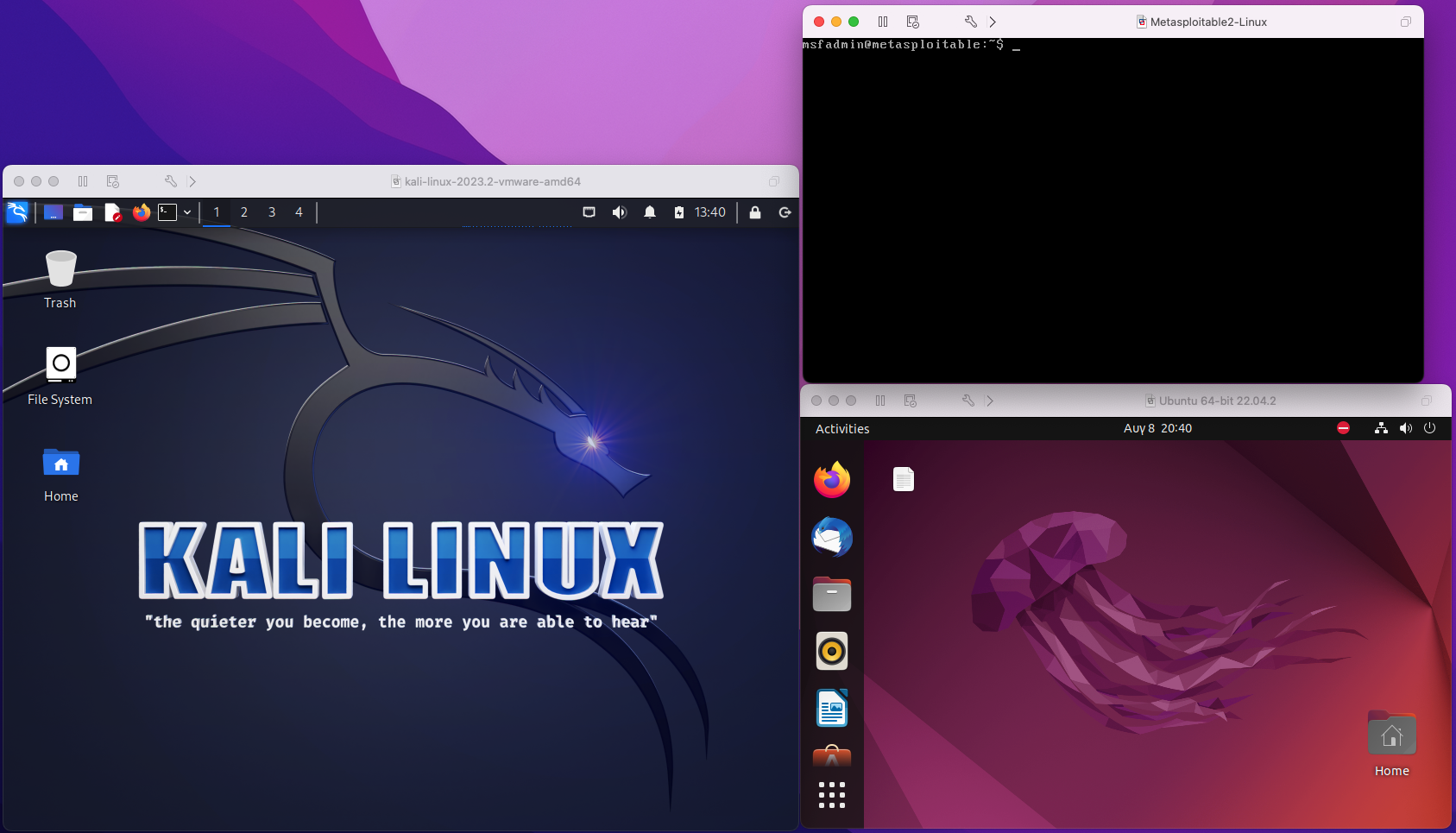
Task: Open the wrench settings in Kali VM window
Action: click(171, 181)
